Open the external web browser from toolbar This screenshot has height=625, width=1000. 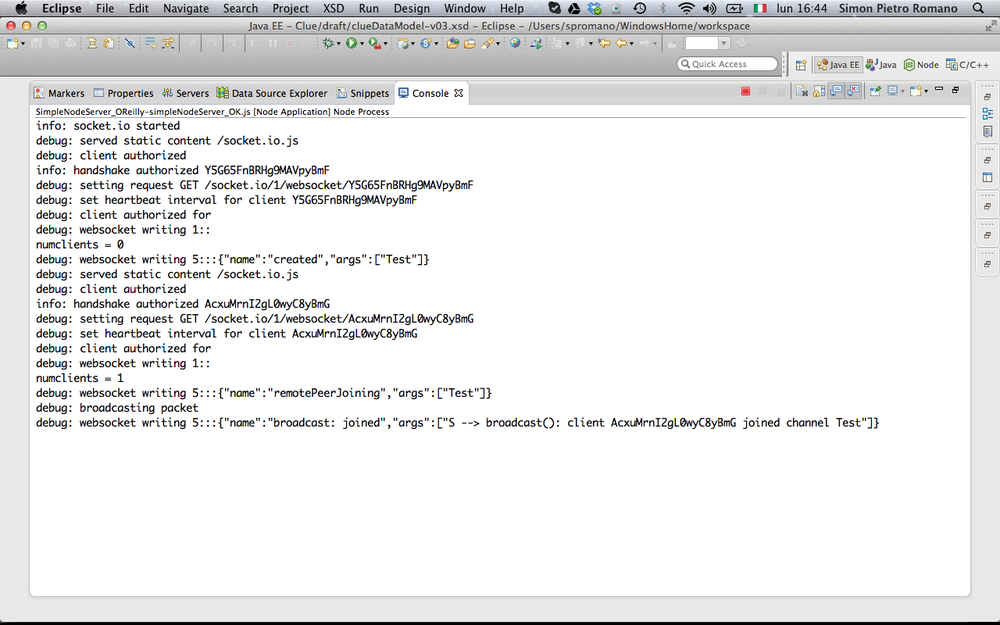515,45
